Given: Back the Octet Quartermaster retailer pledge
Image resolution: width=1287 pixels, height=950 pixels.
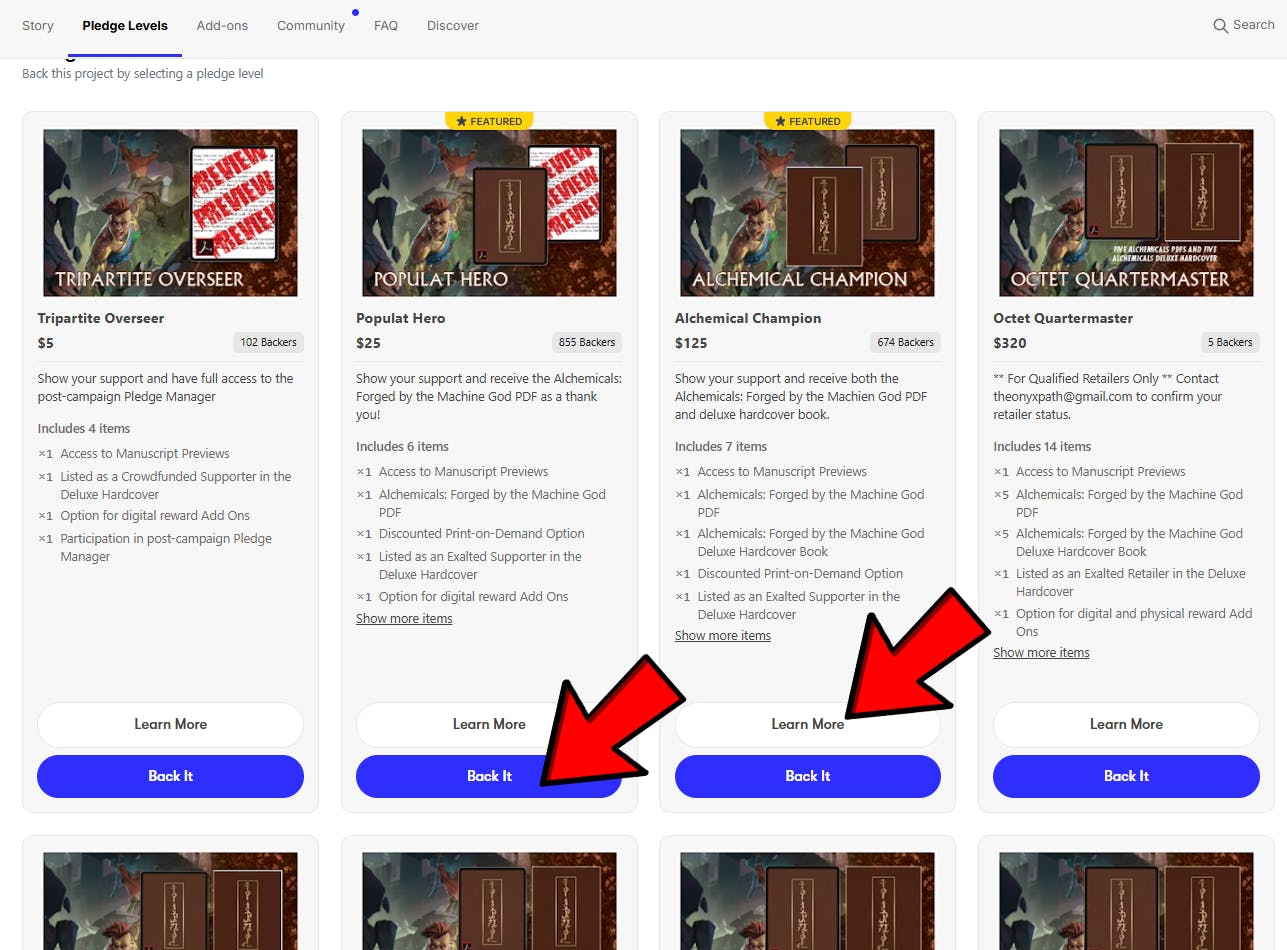Looking at the screenshot, I should [x=1126, y=776].
